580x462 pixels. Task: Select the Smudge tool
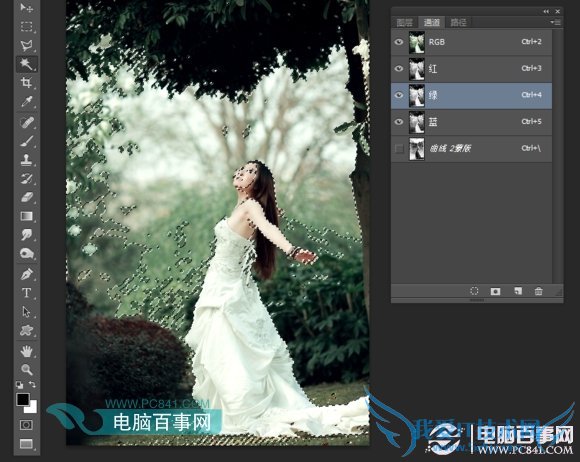click(26, 235)
